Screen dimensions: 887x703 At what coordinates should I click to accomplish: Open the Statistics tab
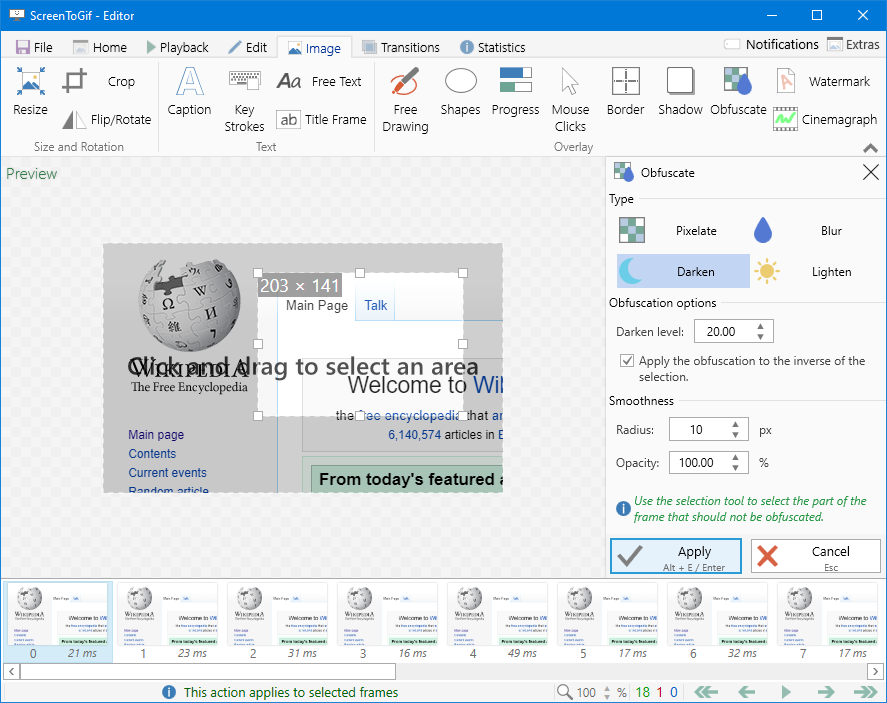point(493,48)
